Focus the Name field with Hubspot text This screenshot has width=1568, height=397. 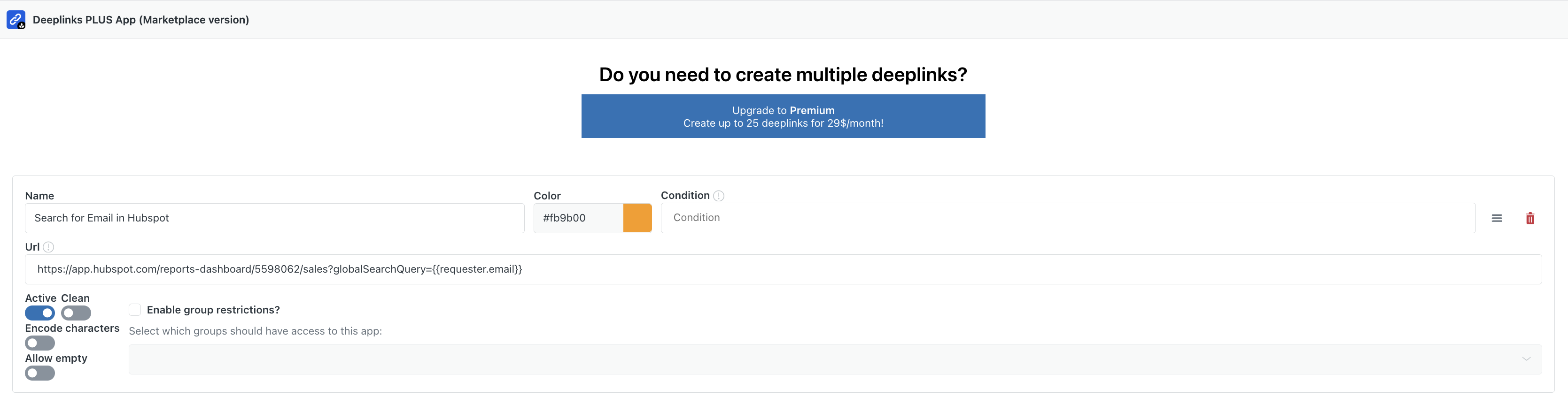[x=274, y=218]
